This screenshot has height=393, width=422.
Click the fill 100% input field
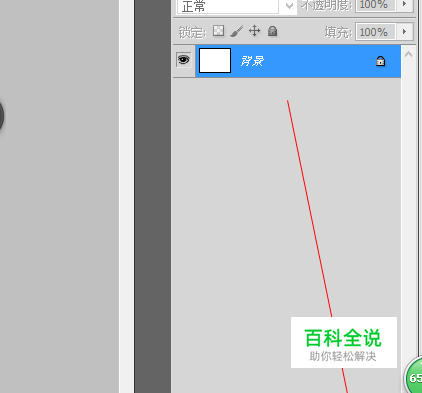click(x=376, y=32)
